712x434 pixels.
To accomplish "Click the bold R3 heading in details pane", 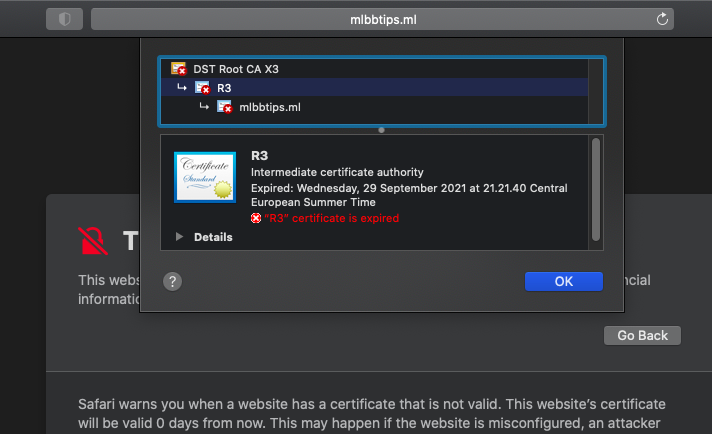I will pos(260,156).
